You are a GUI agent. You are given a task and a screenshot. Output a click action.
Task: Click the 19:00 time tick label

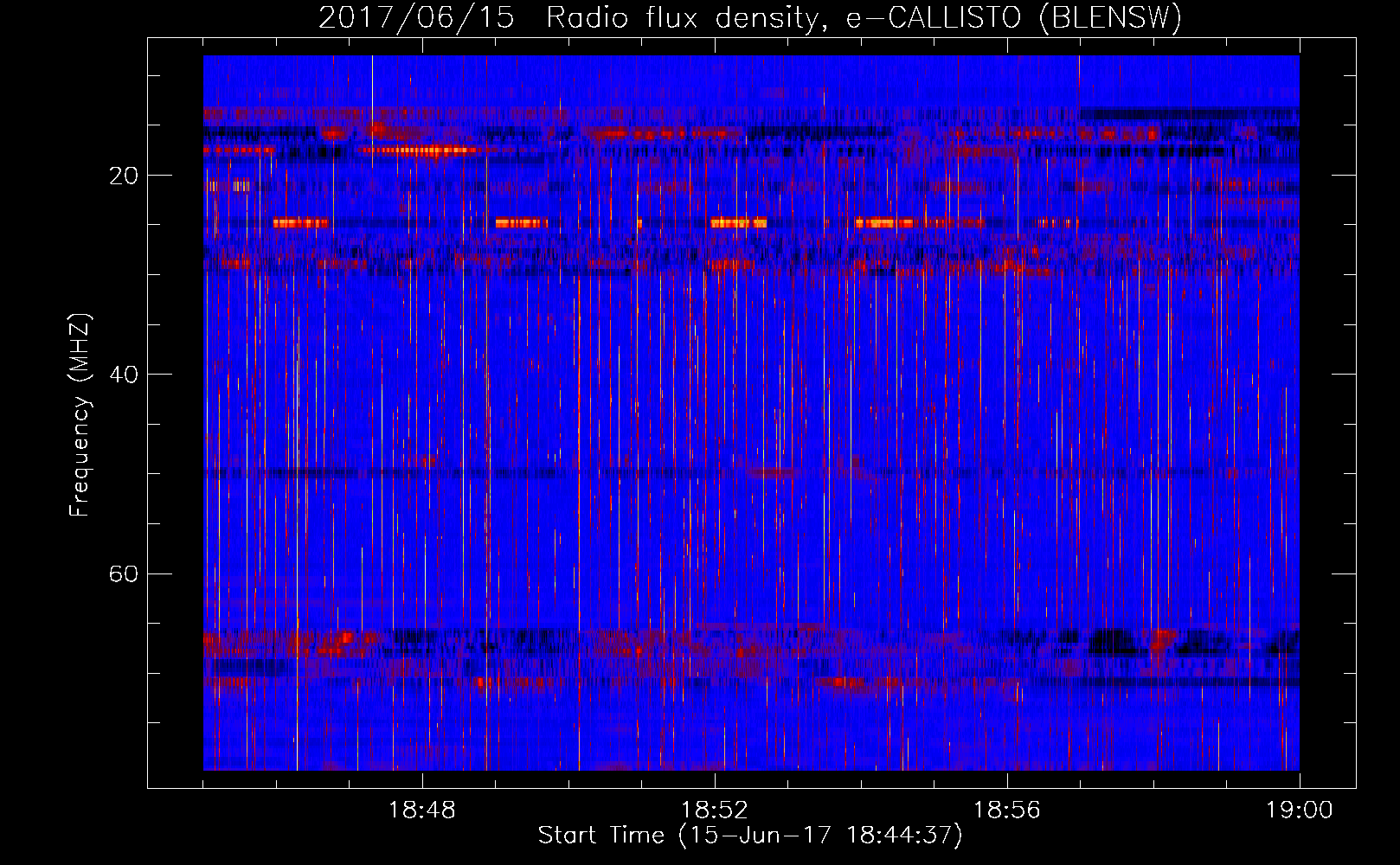click(1300, 811)
